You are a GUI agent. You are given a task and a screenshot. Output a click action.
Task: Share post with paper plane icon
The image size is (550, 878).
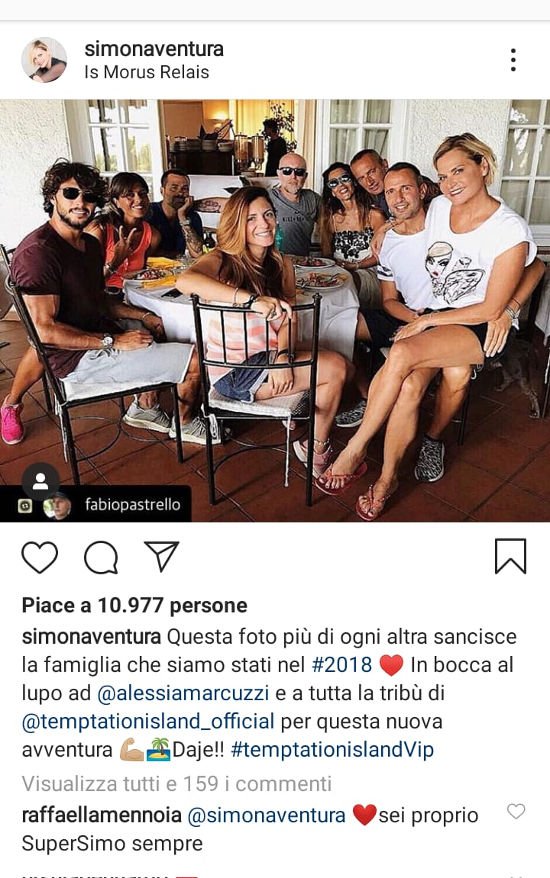click(161, 555)
